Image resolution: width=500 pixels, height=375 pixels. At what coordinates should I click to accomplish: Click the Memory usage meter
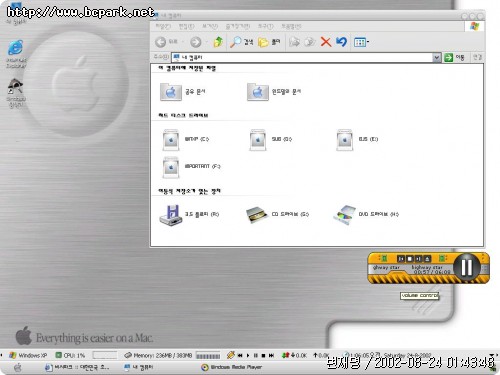[x=158, y=356]
